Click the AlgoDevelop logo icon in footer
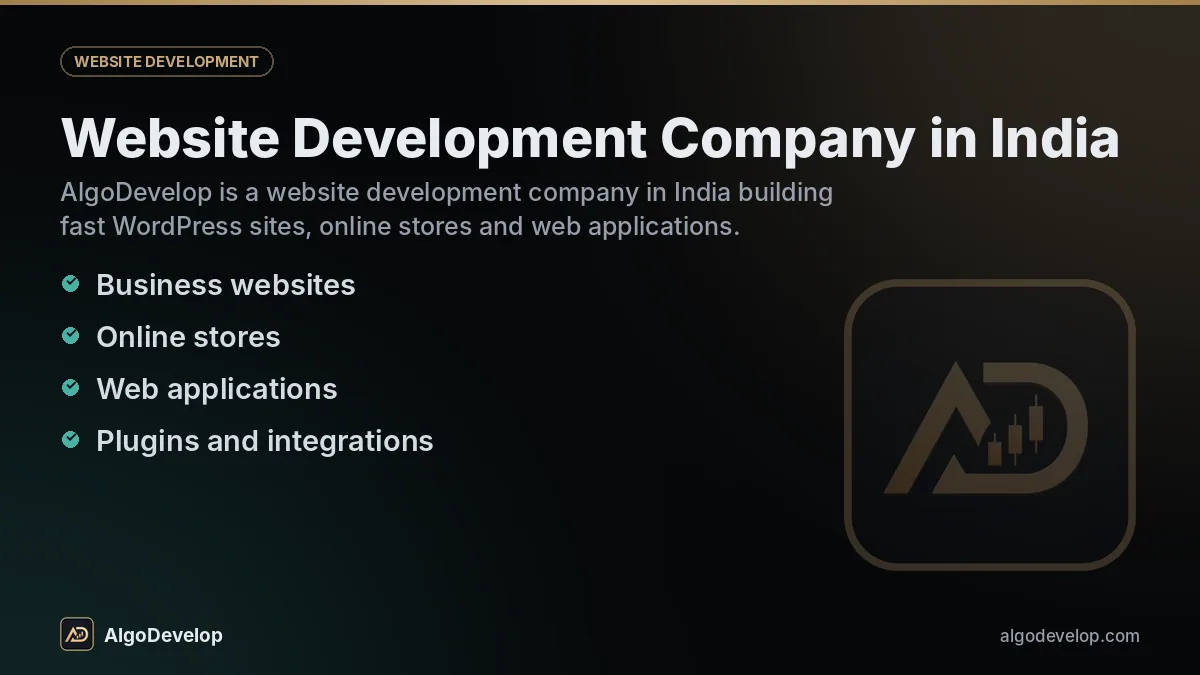 point(77,634)
